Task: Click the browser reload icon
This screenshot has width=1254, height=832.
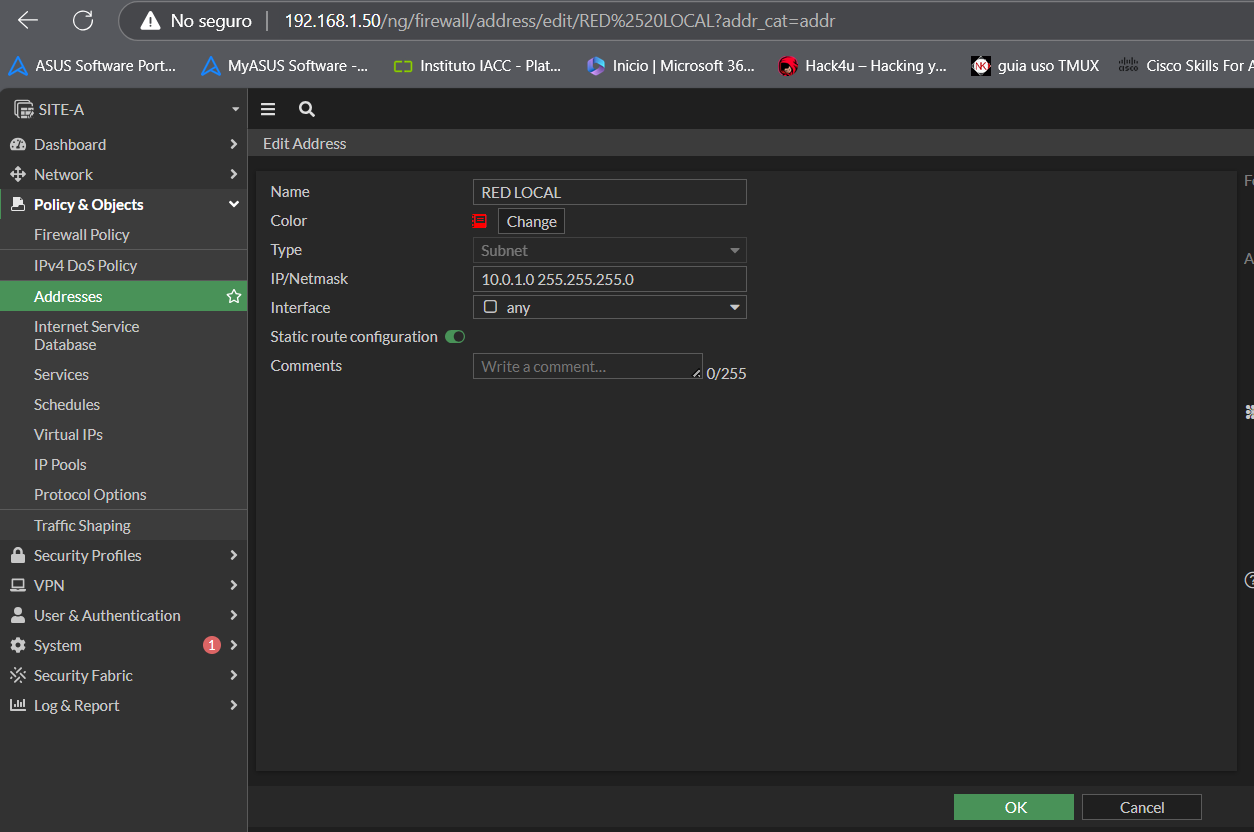Action: pyautogui.click(x=83, y=21)
